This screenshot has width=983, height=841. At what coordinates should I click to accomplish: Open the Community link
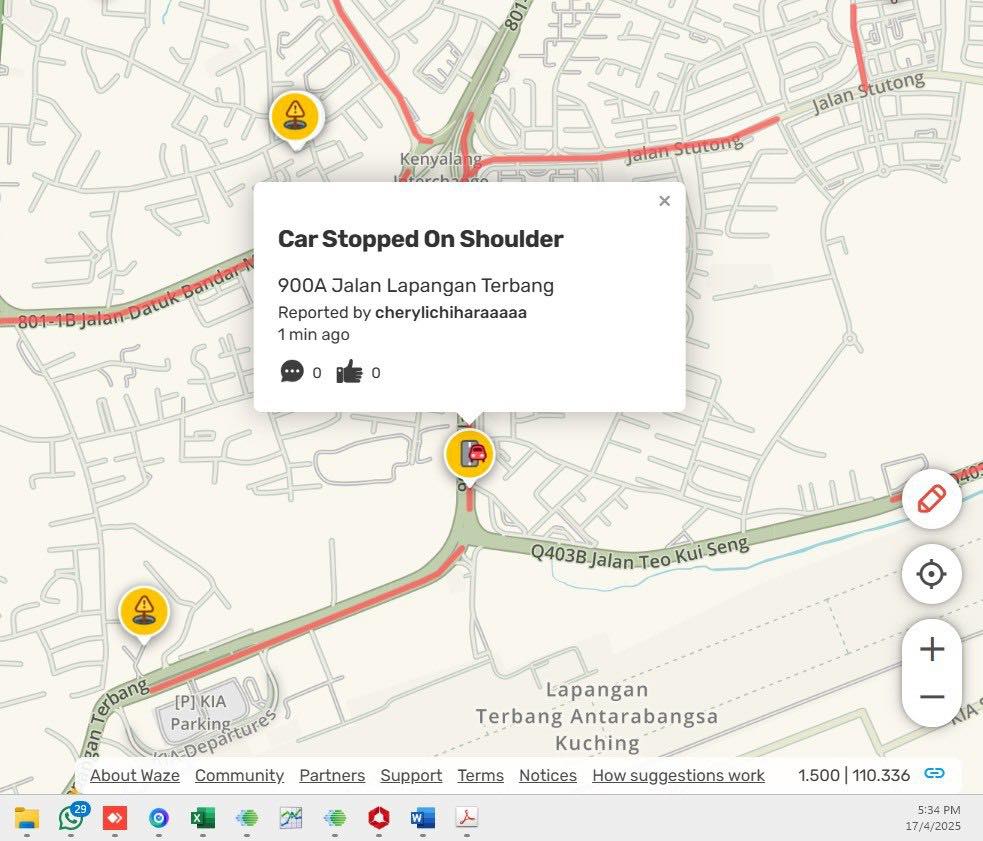coord(239,775)
